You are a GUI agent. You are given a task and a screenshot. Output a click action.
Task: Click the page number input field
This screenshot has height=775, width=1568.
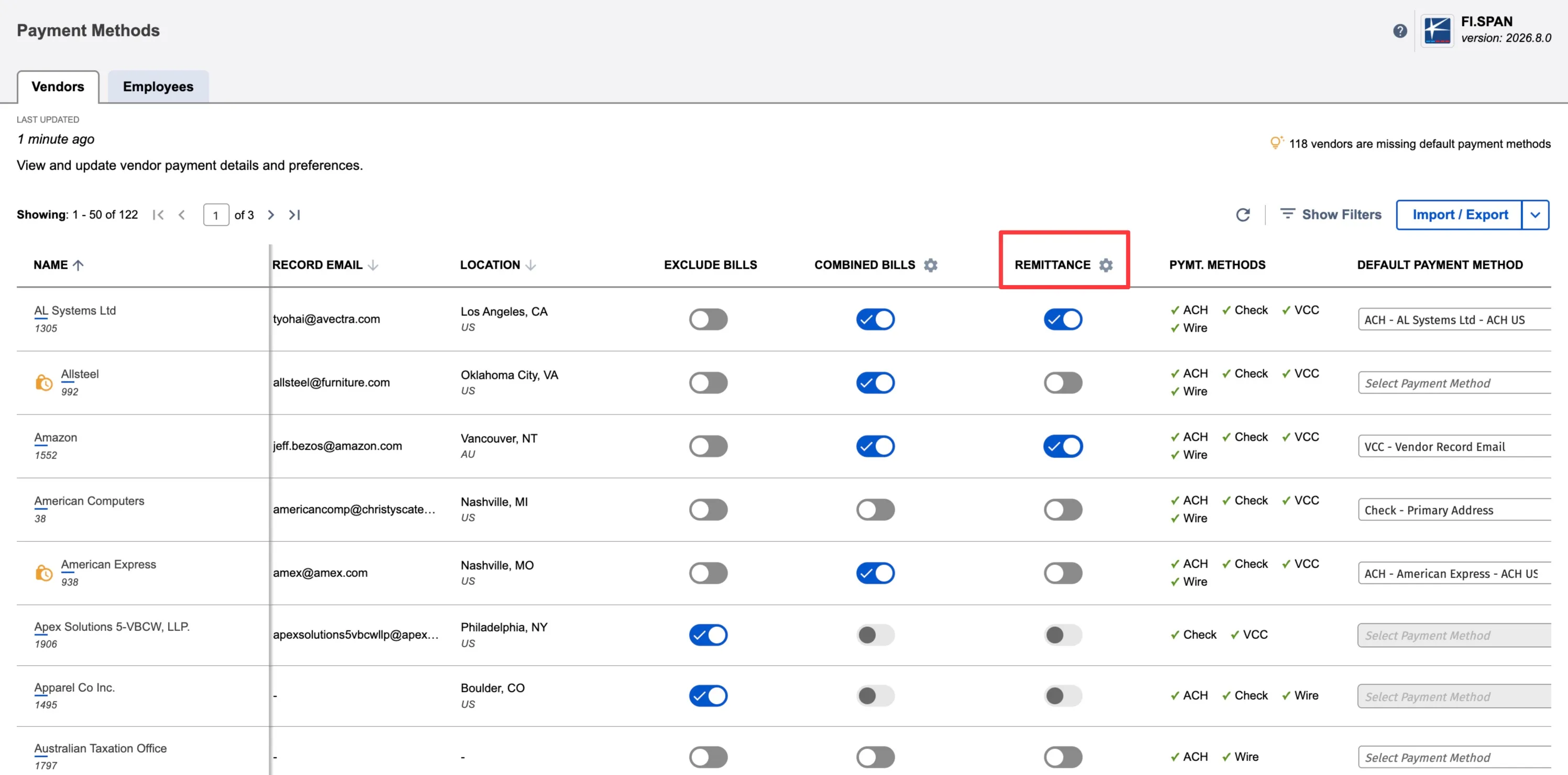(x=216, y=215)
